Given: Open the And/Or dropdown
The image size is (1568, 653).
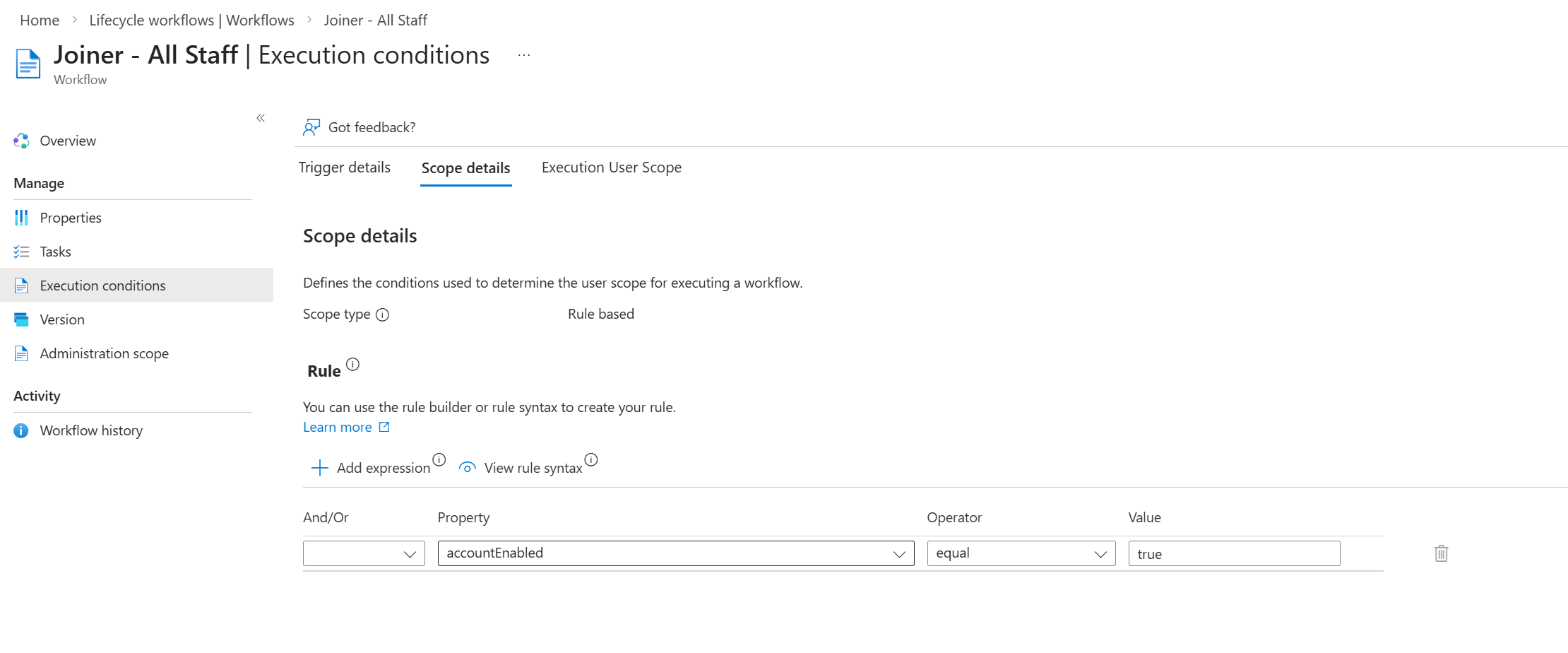Looking at the screenshot, I should (364, 553).
